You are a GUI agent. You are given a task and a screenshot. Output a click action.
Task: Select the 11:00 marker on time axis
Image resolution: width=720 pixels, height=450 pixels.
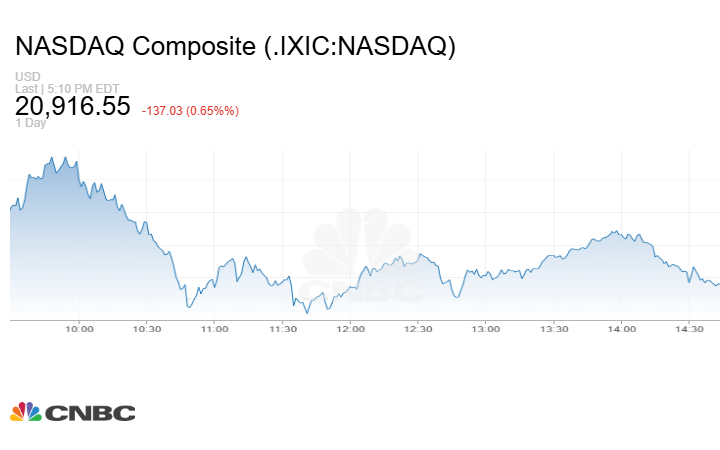click(x=215, y=328)
